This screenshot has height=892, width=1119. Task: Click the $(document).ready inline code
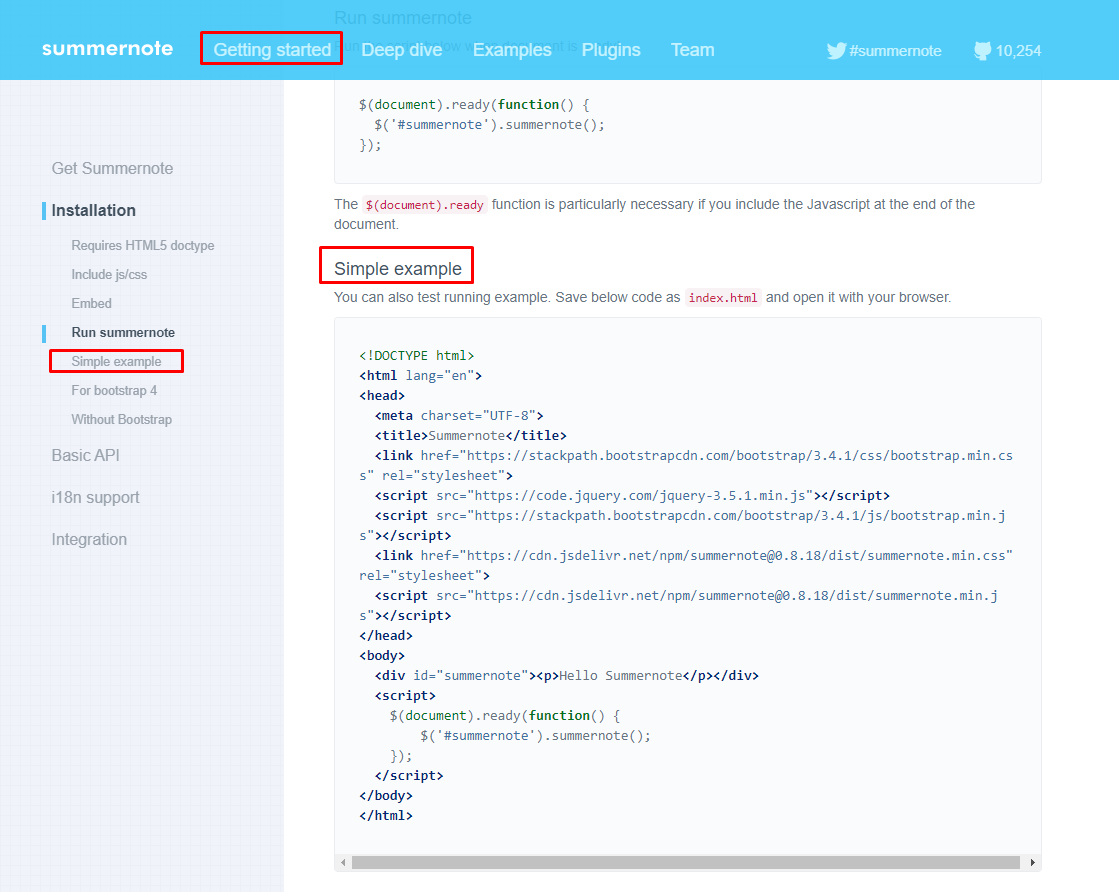click(425, 205)
